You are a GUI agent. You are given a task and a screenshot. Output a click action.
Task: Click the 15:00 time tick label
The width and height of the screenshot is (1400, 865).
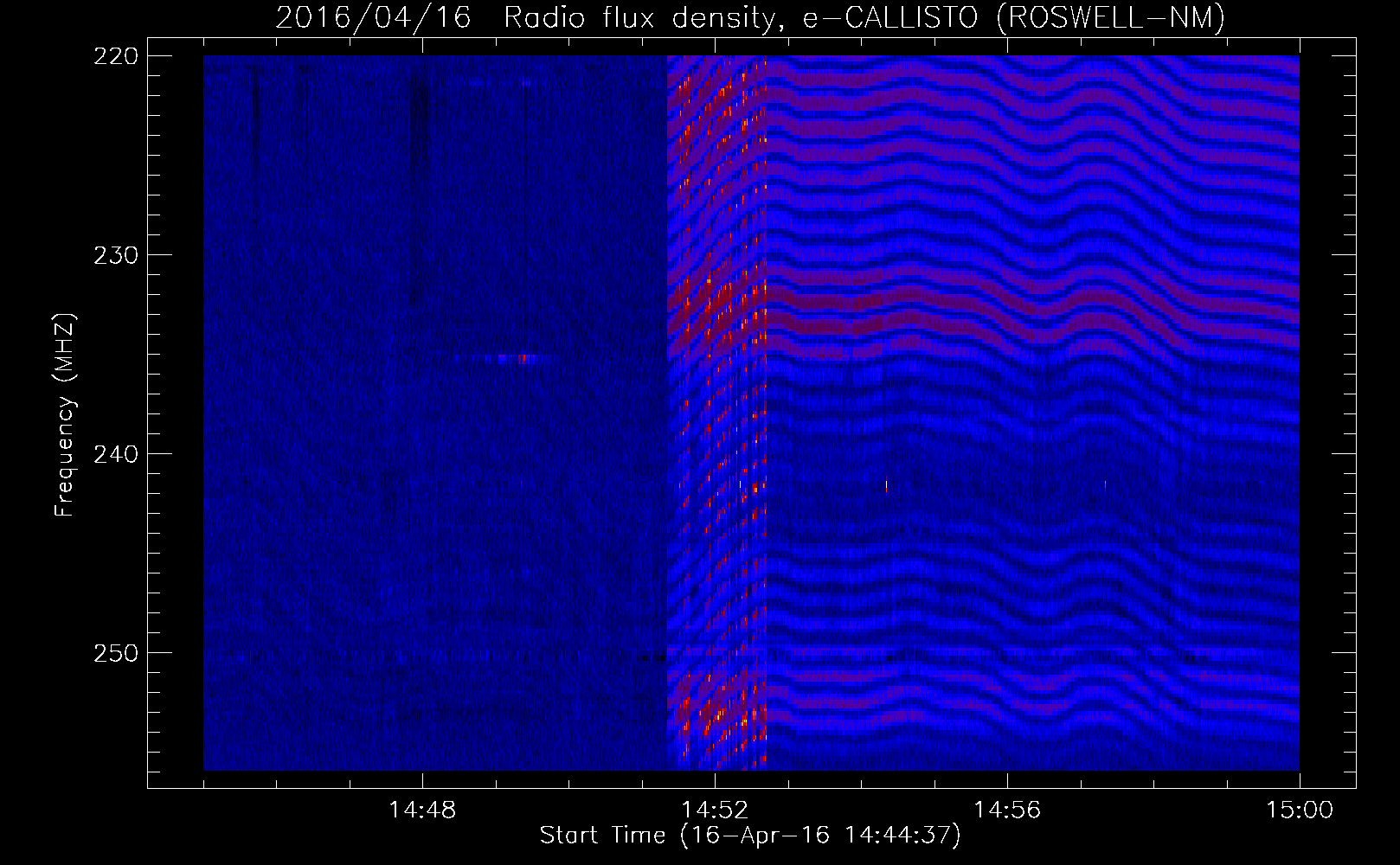point(1300,811)
